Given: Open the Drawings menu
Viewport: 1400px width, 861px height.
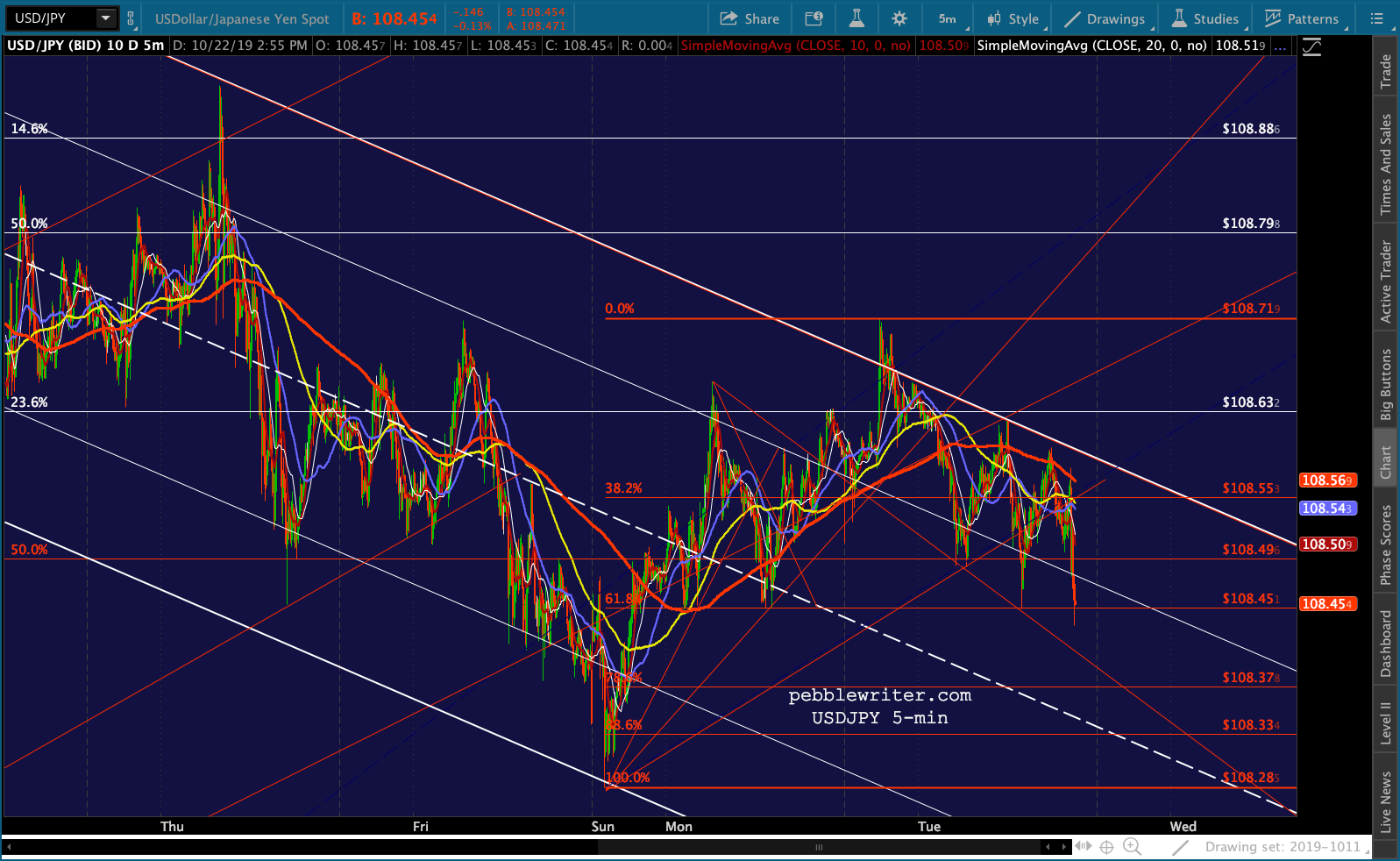Looking at the screenshot, I should click(x=1105, y=18).
